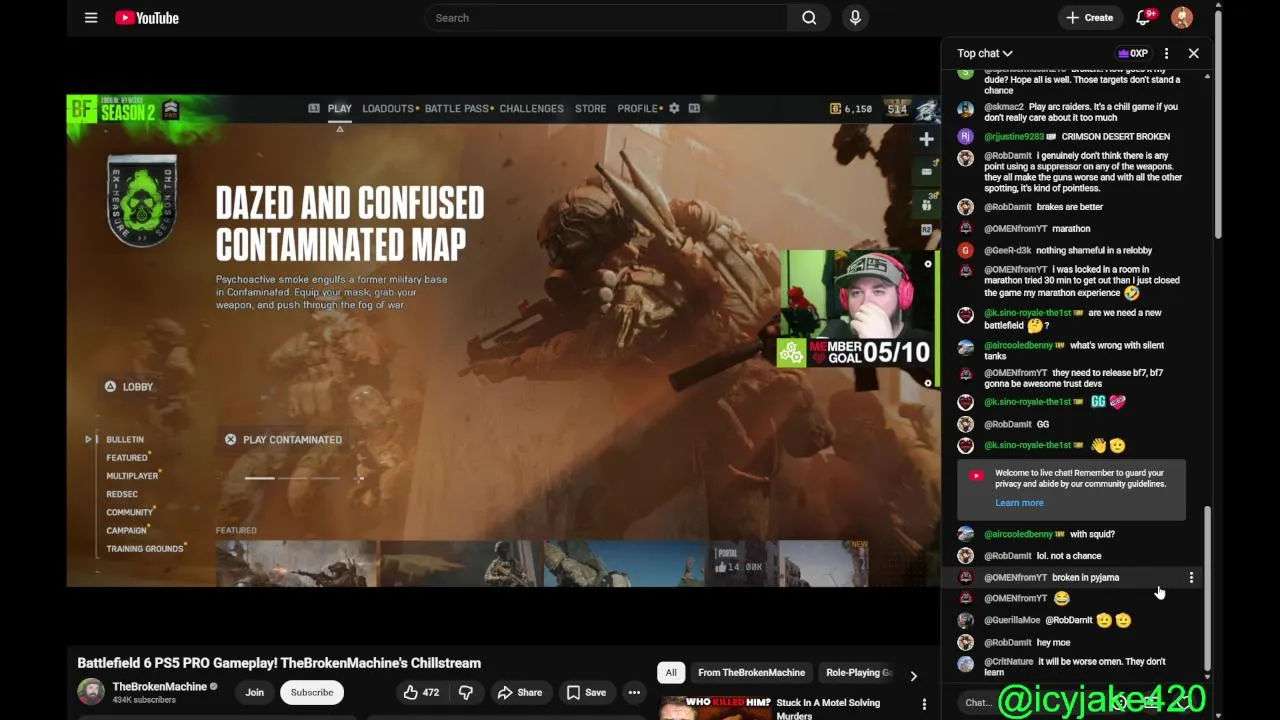This screenshot has width=1280, height=720.
Task: Click the green ex-measure gas mask emblem
Action: (x=142, y=201)
